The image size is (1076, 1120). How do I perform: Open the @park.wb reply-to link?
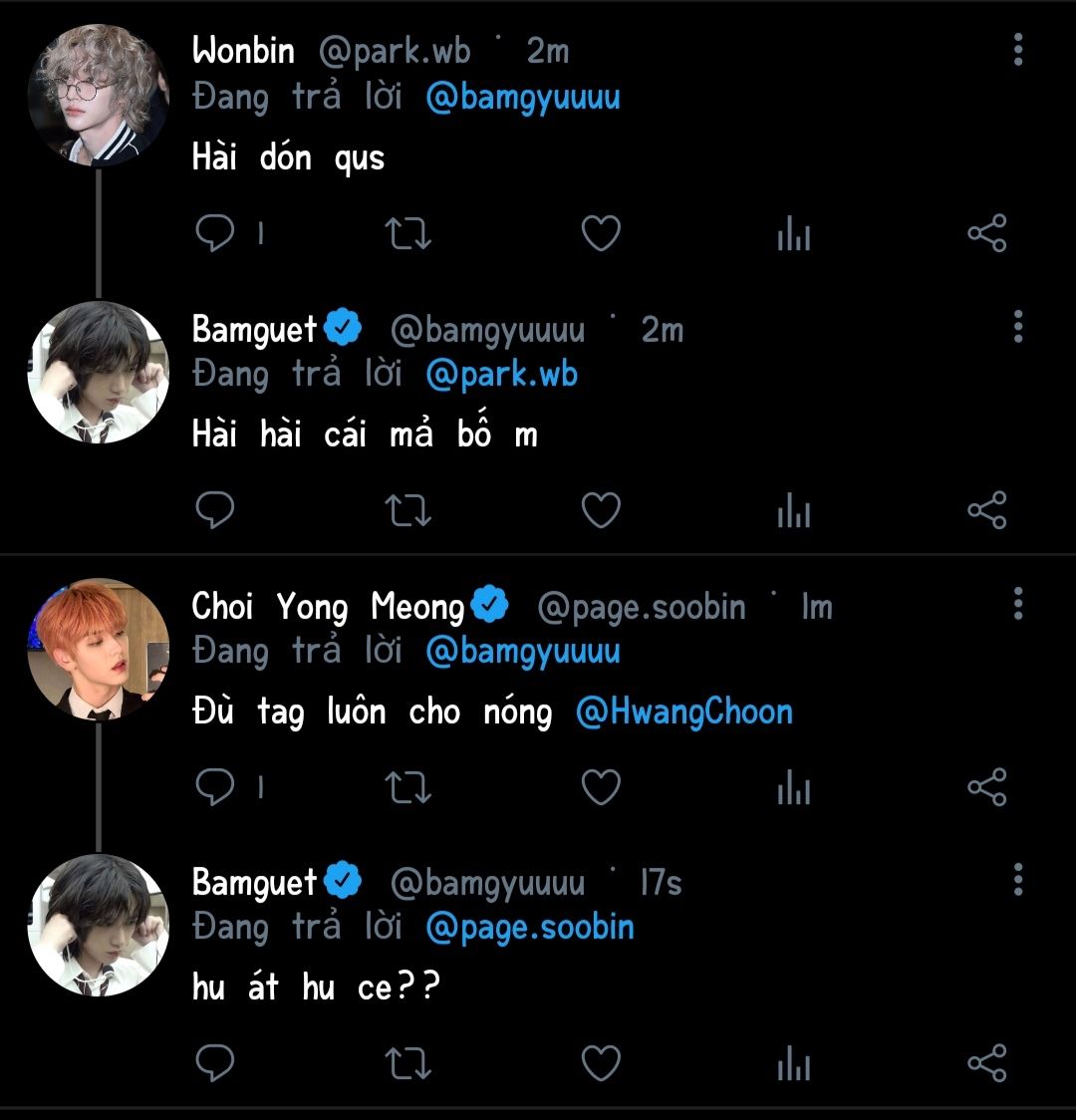click(x=501, y=375)
